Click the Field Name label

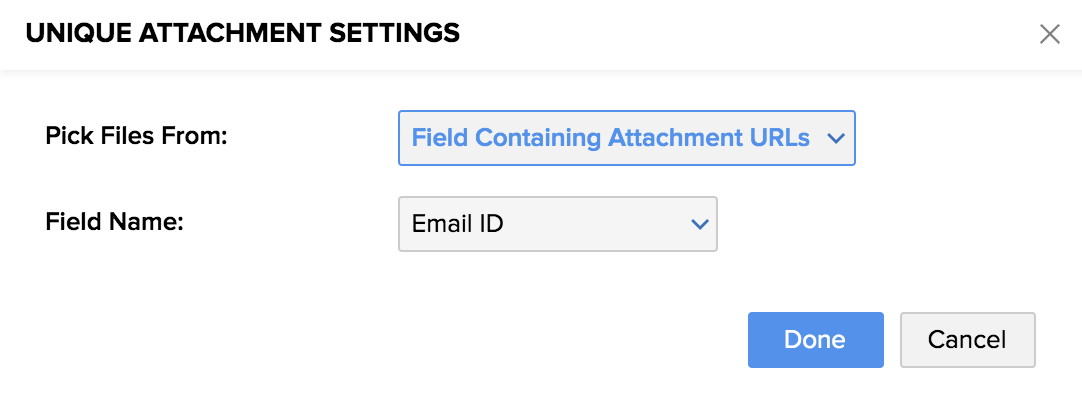[x=114, y=221]
